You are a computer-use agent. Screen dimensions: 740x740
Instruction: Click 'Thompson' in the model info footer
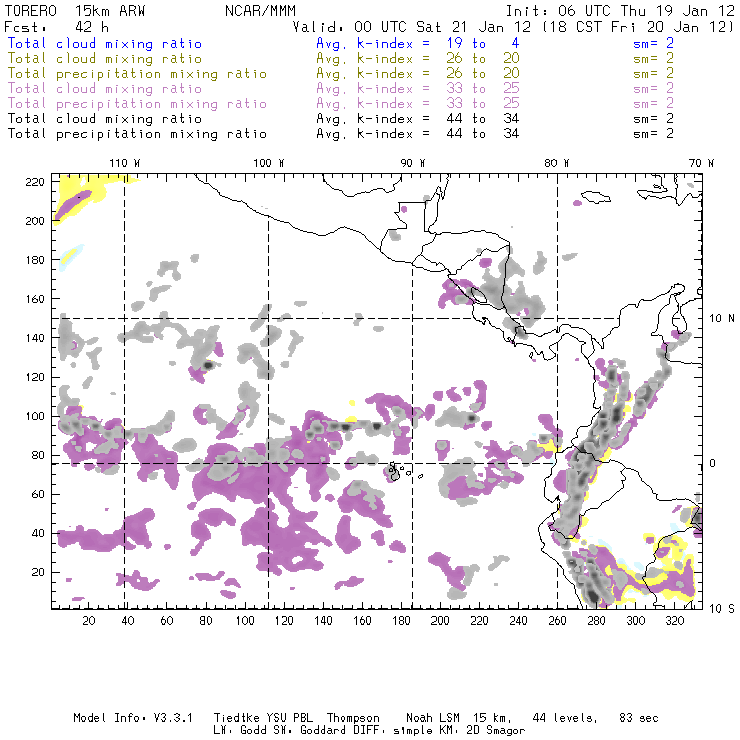(x=353, y=718)
